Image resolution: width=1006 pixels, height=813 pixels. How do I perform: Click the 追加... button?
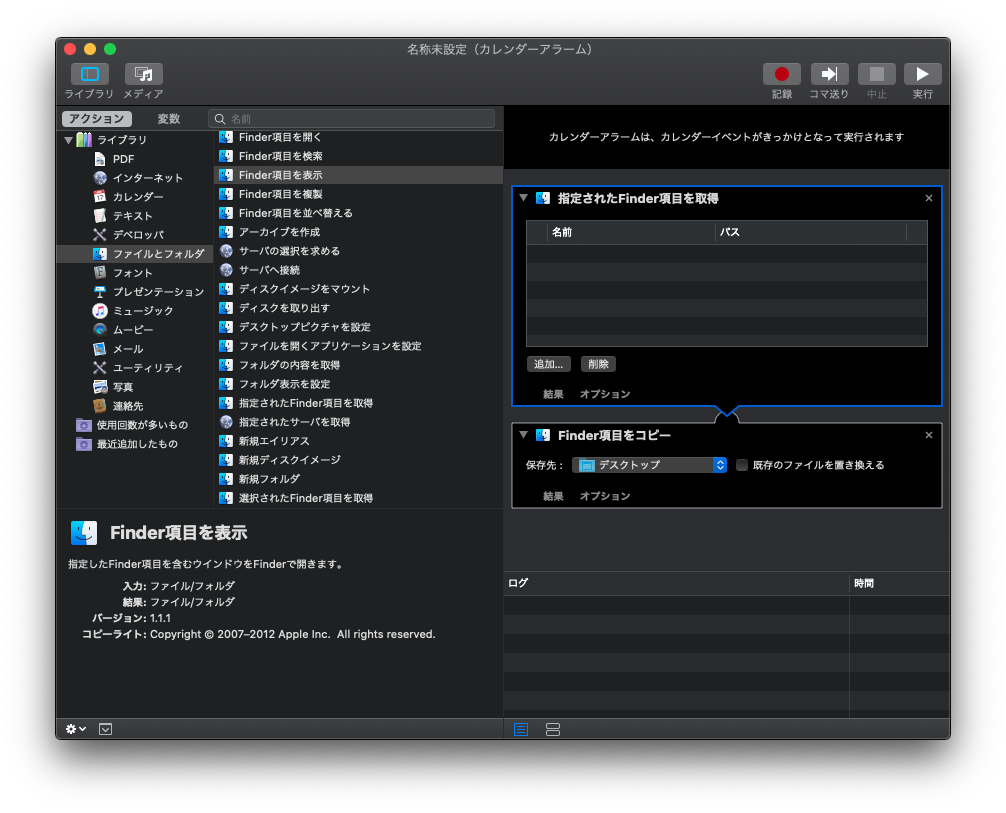tap(550, 364)
